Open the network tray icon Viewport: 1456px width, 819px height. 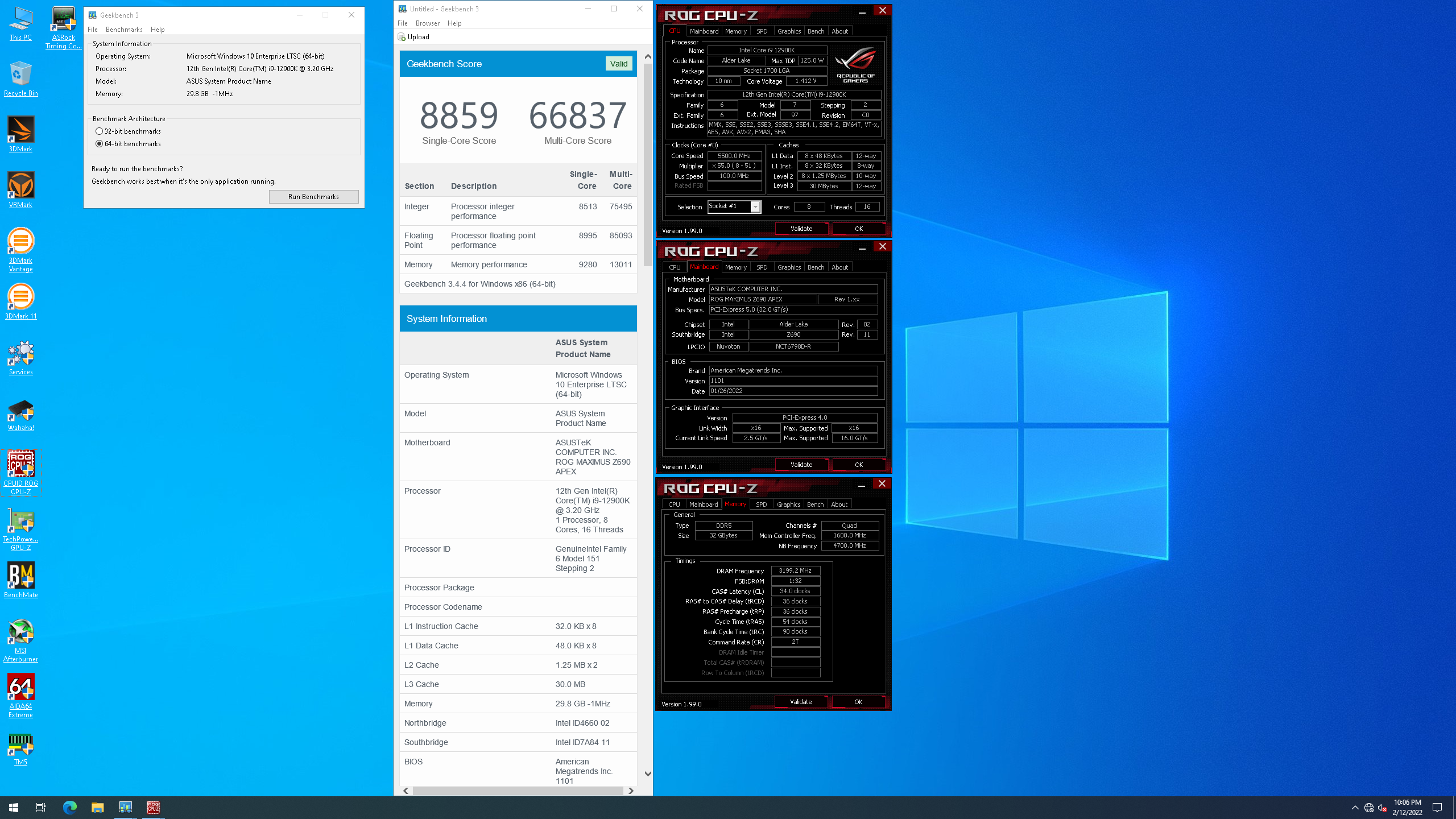tap(1369, 808)
